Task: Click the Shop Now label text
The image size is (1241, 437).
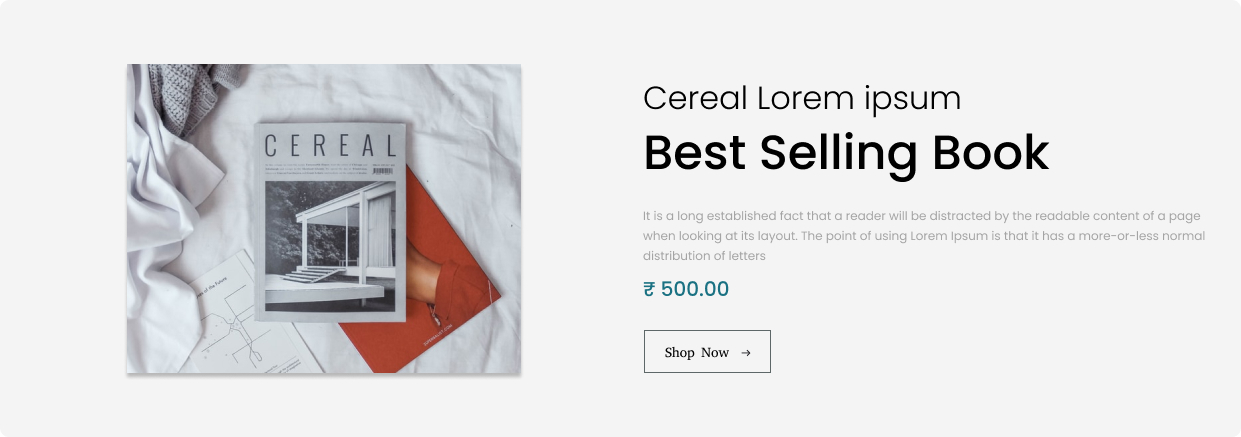Action: (x=697, y=353)
